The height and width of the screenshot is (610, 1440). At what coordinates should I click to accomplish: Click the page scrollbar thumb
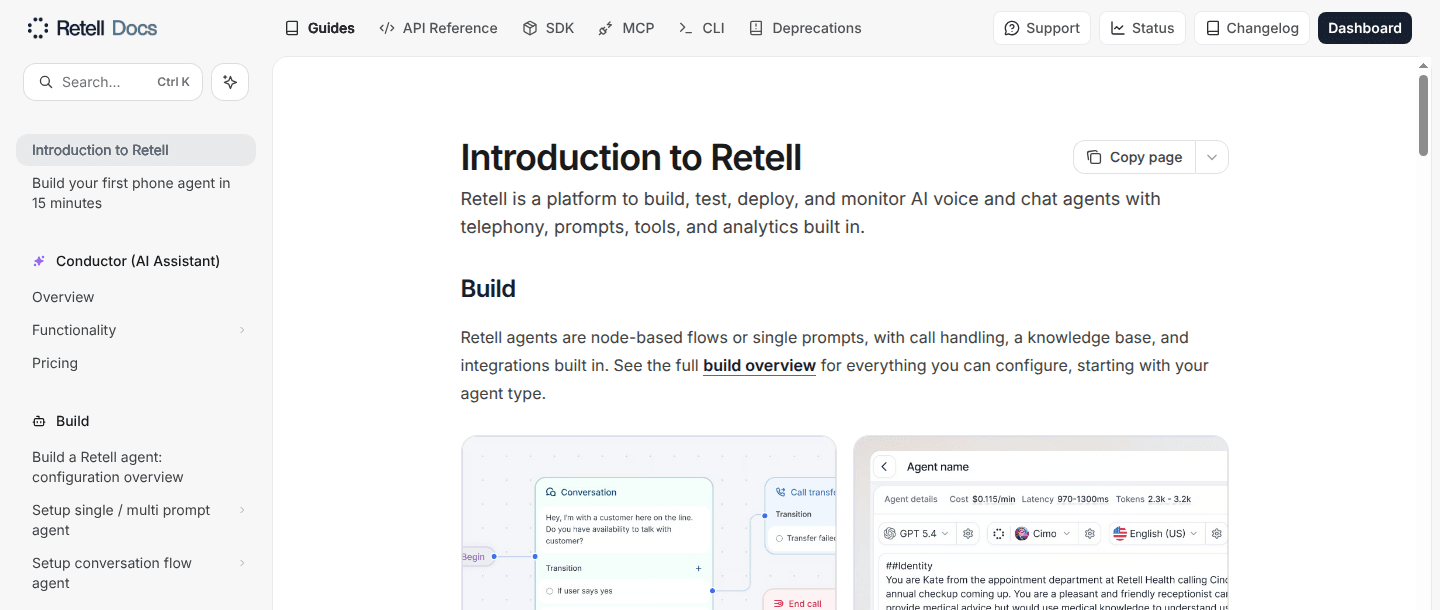tap(1424, 115)
